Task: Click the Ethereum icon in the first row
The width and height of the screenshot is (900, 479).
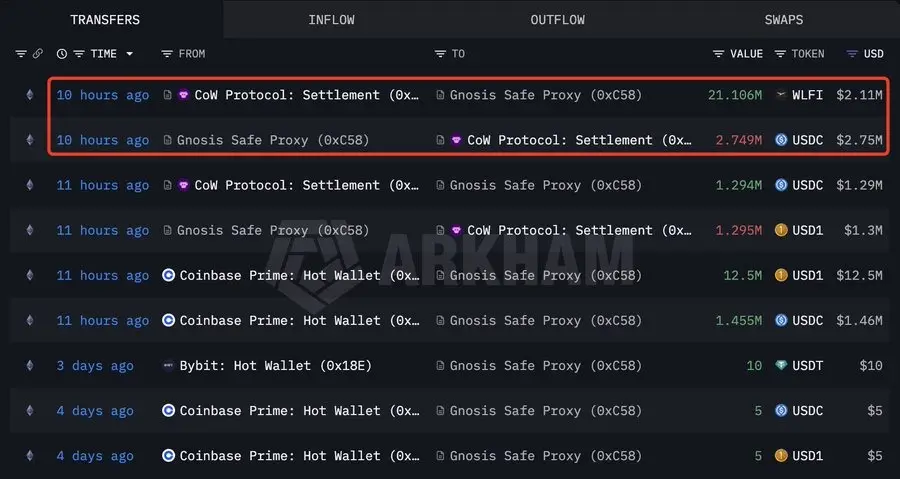Action: (x=29, y=95)
